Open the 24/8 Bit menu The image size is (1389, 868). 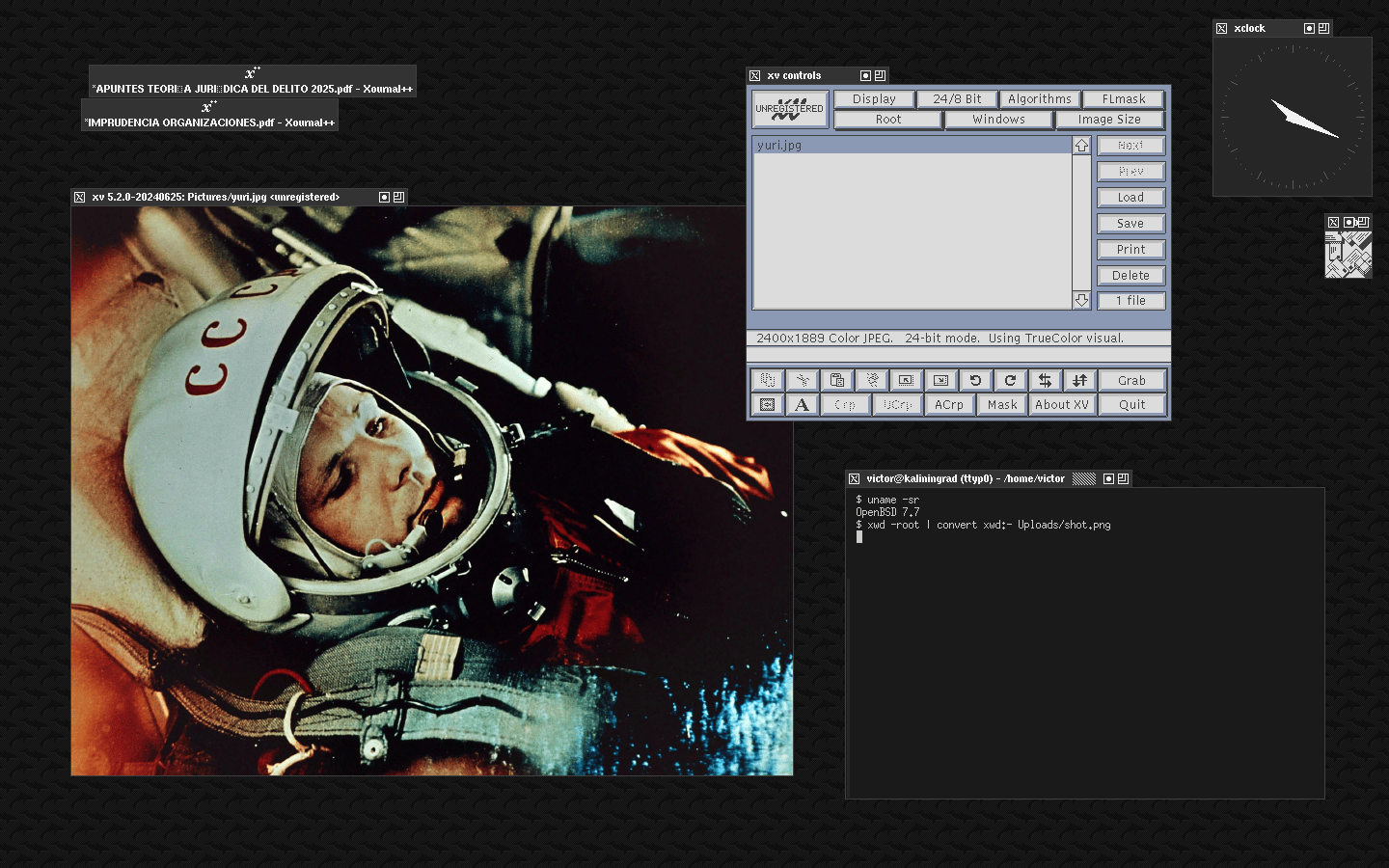[x=957, y=99]
